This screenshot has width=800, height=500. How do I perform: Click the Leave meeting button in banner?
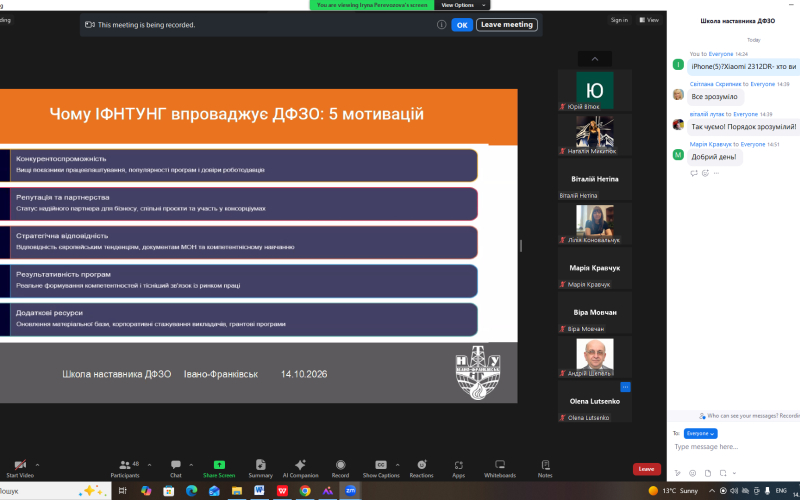point(507,24)
